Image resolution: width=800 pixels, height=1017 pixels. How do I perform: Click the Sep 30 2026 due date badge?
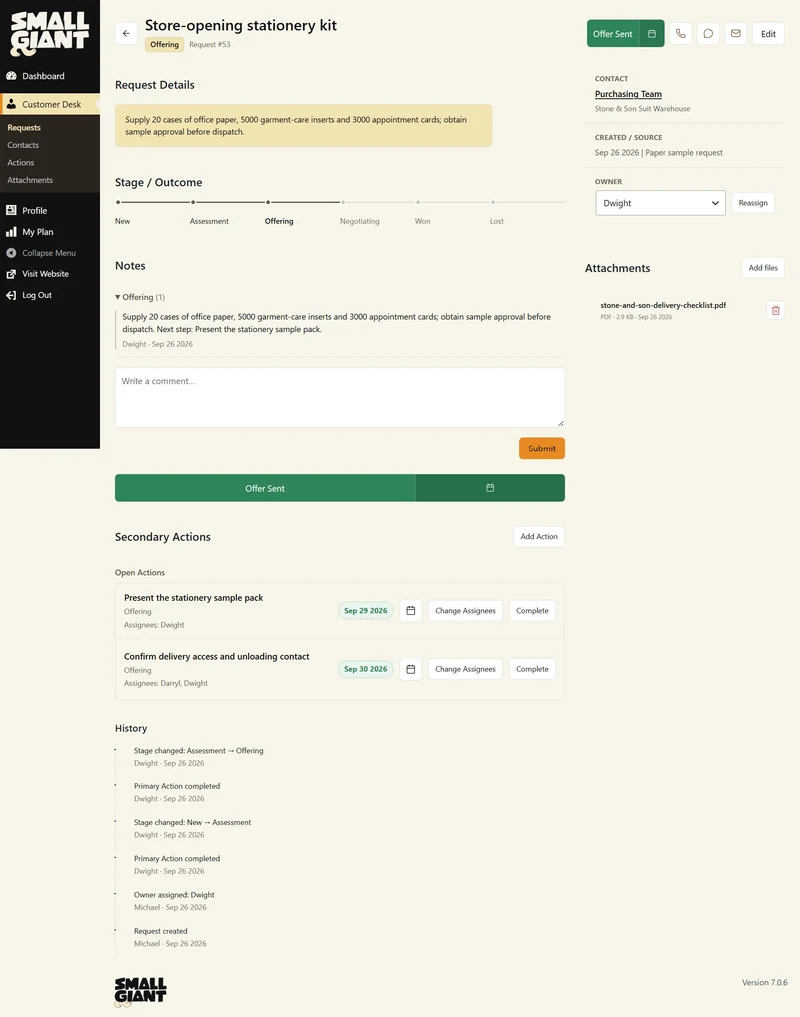click(365, 669)
